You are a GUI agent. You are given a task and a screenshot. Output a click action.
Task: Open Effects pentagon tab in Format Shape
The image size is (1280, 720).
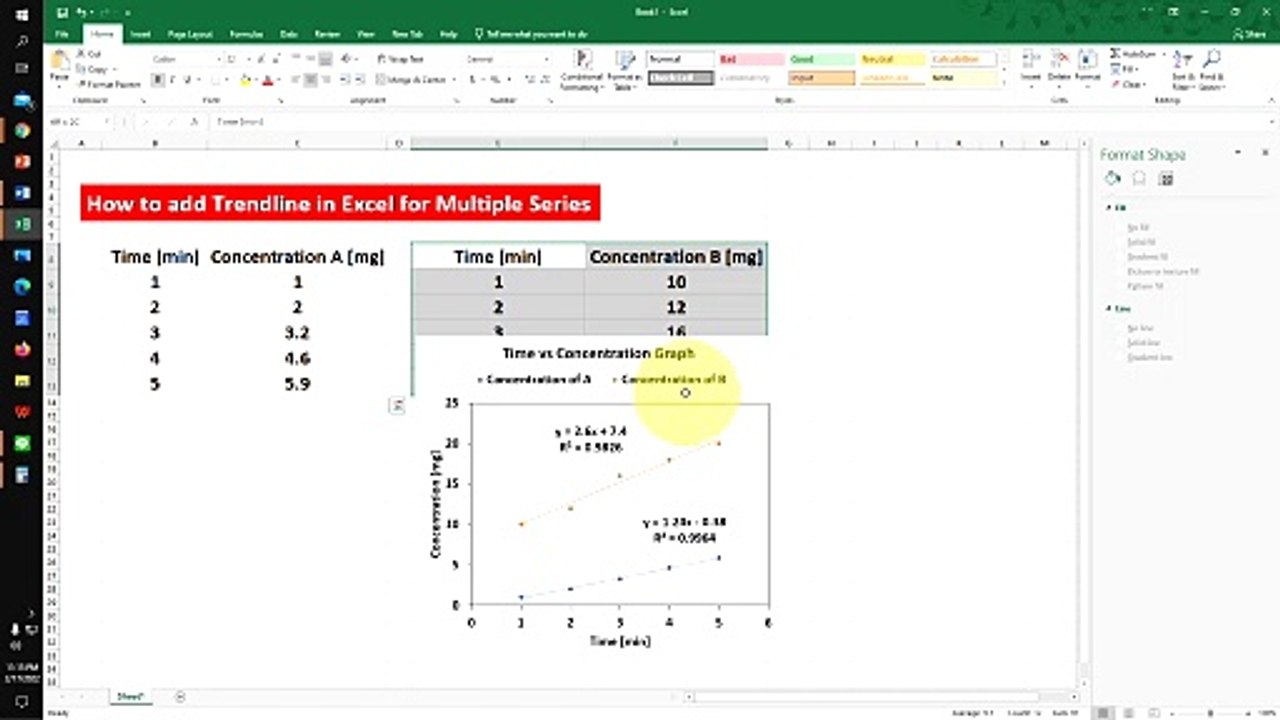(x=1139, y=179)
